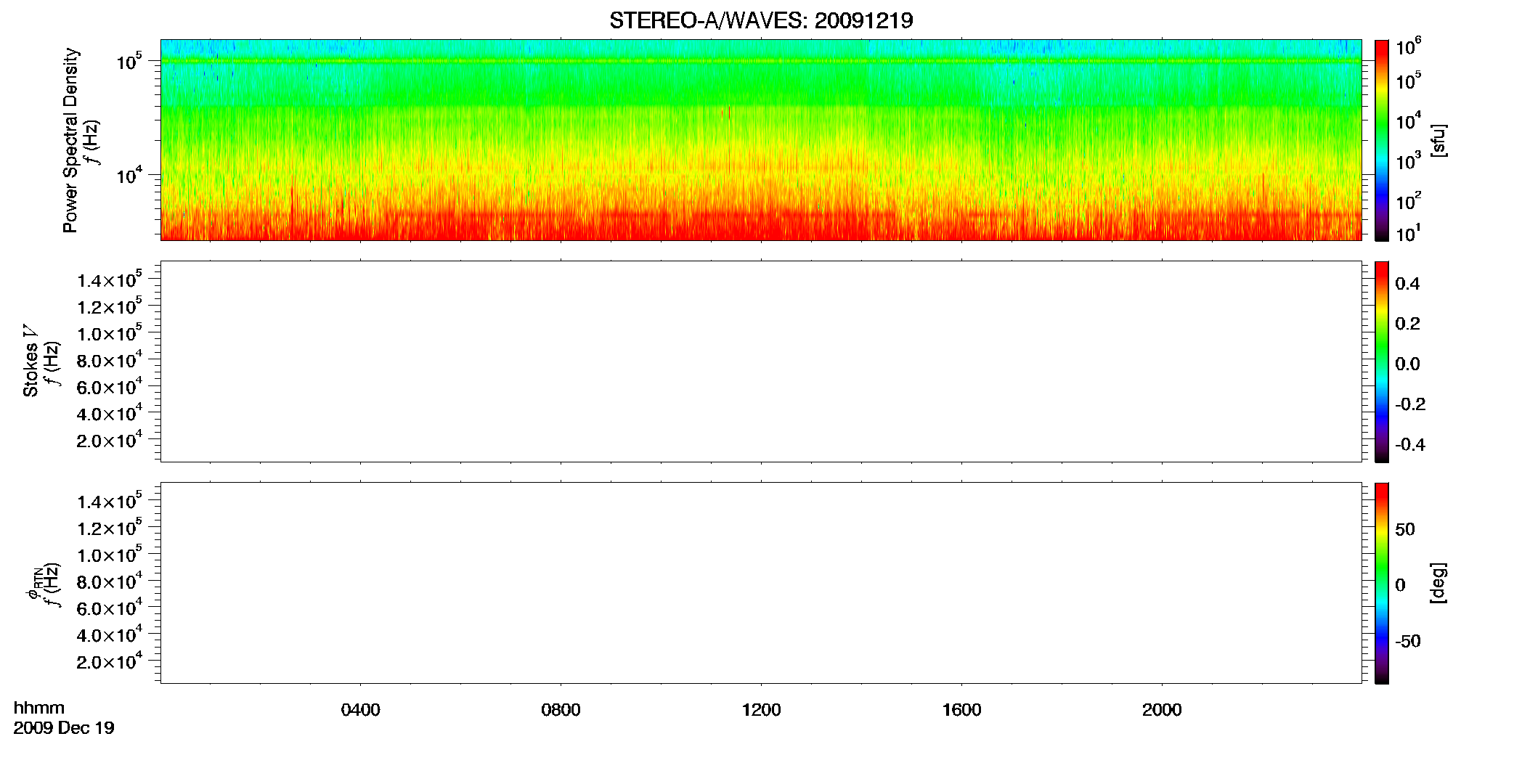Click the Power Spectral Density axis label
Image resolution: width=1522 pixels, height=784 pixels.
pyautogui.click(x=70, y=140)
